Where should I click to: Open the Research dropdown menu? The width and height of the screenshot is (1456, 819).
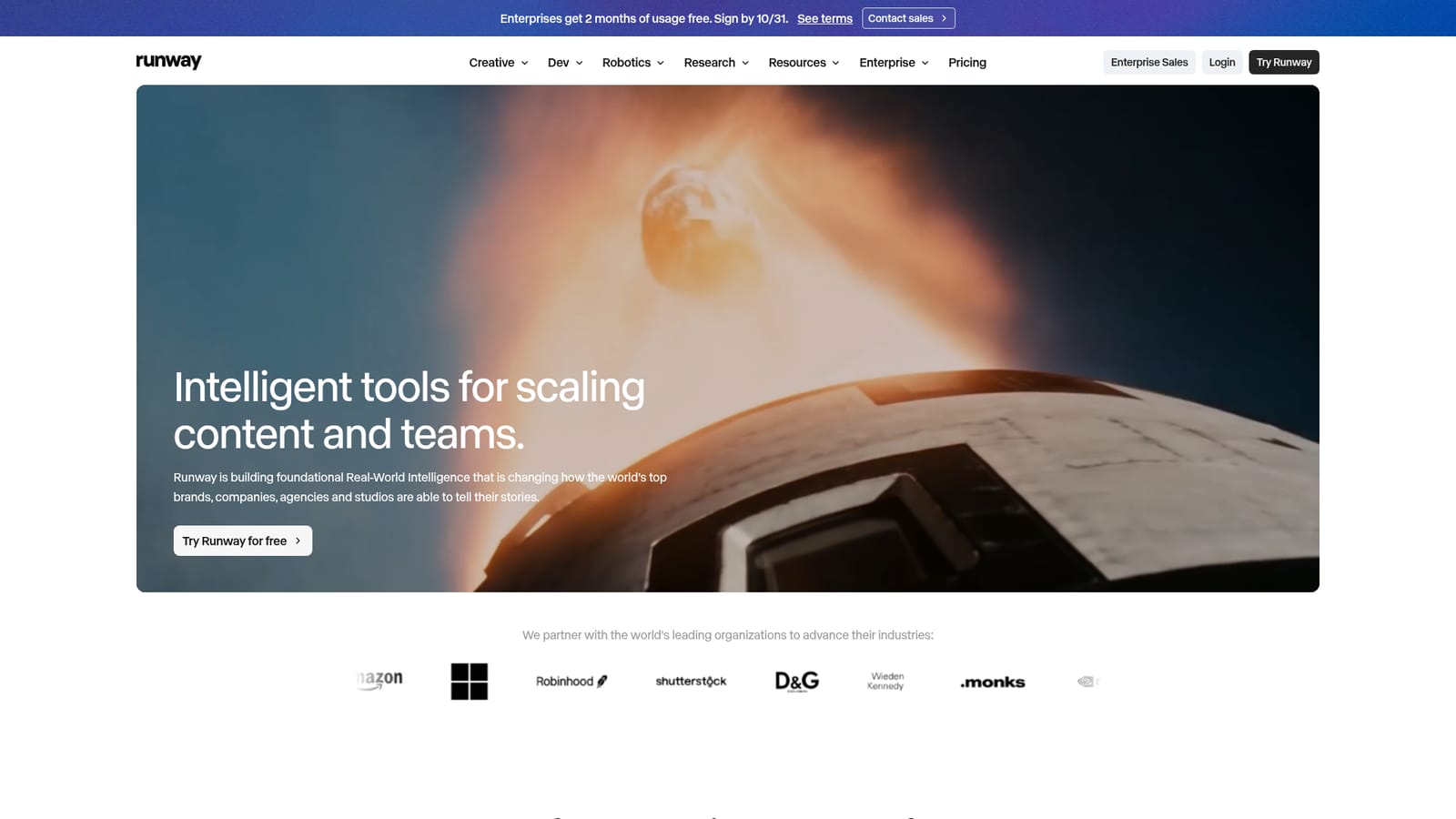[716, 63]
